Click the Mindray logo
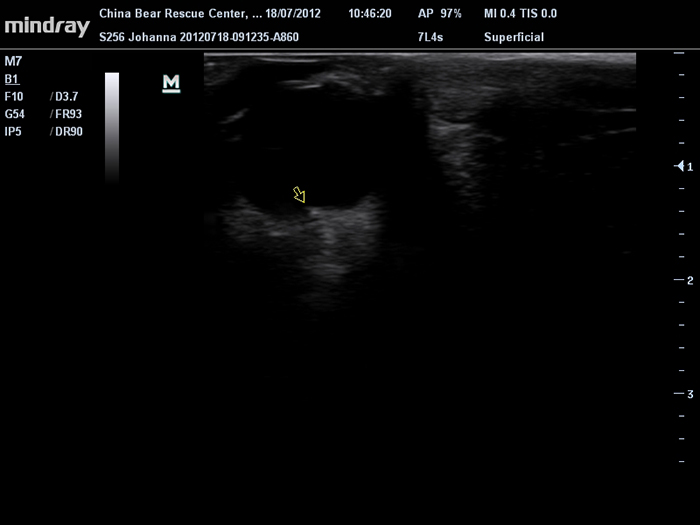Screen dimensions: 700x525 coord(47,25)
